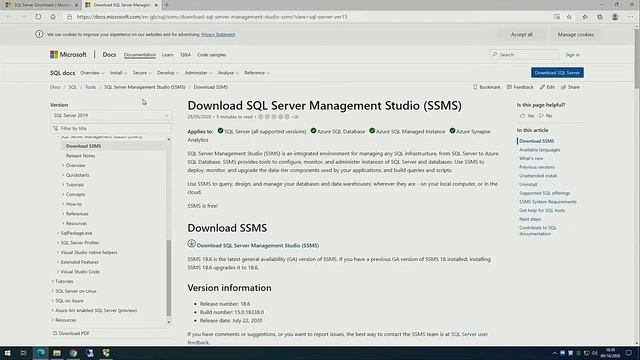
Task: Open Feedback on the page
Action: pyautogui.click(x=520, y=87)
